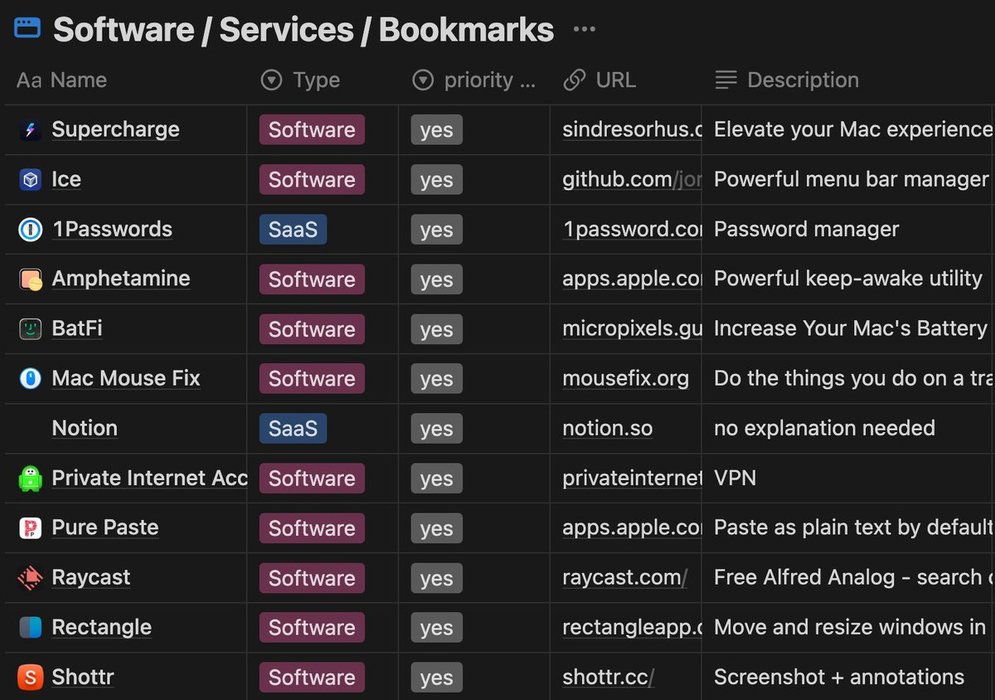Follow the sindresorhus URL for Supercharge
Screen dimensions: 995x700
pos(632,129)
